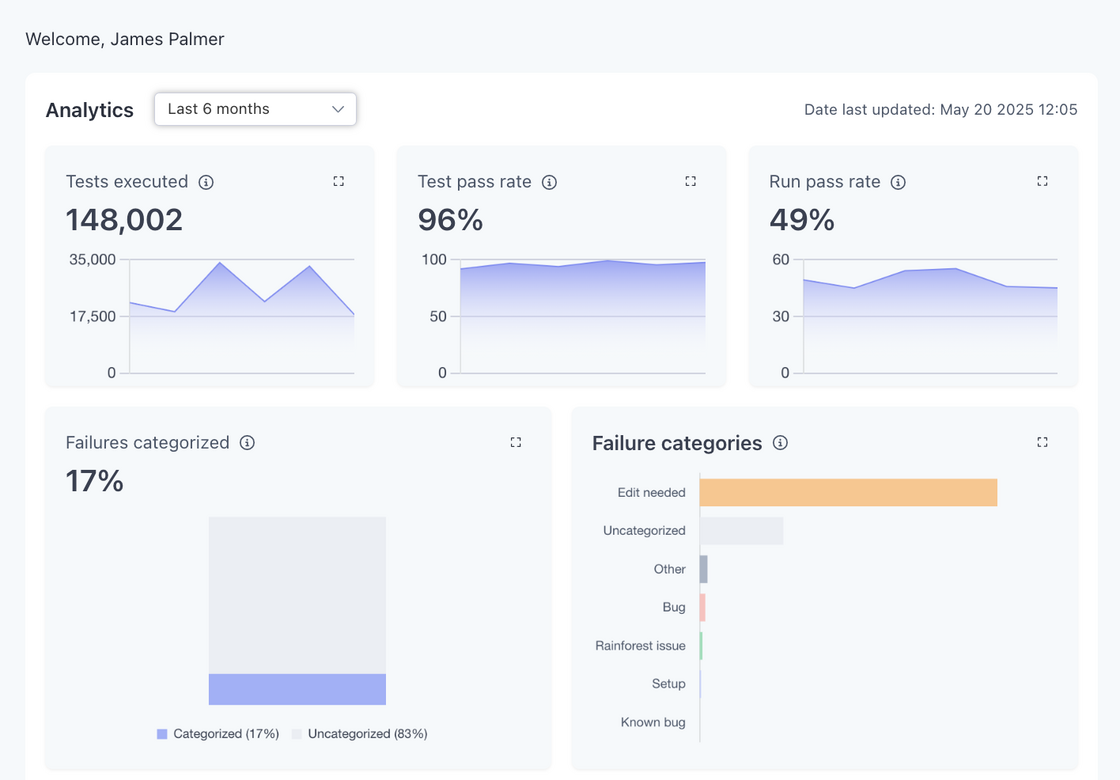
Task: Click the Tests executed total 148,002
Action: (124, 219)
